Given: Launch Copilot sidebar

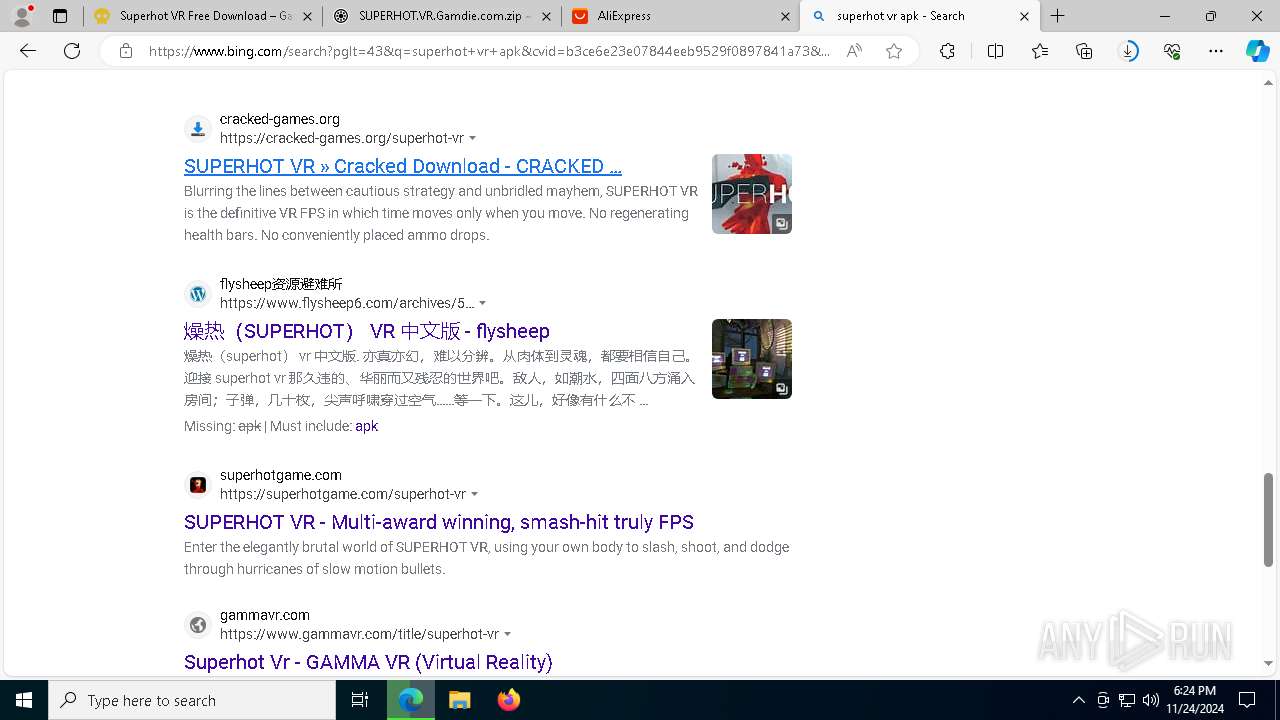Looking at the screenshot, I should 1257,51.
